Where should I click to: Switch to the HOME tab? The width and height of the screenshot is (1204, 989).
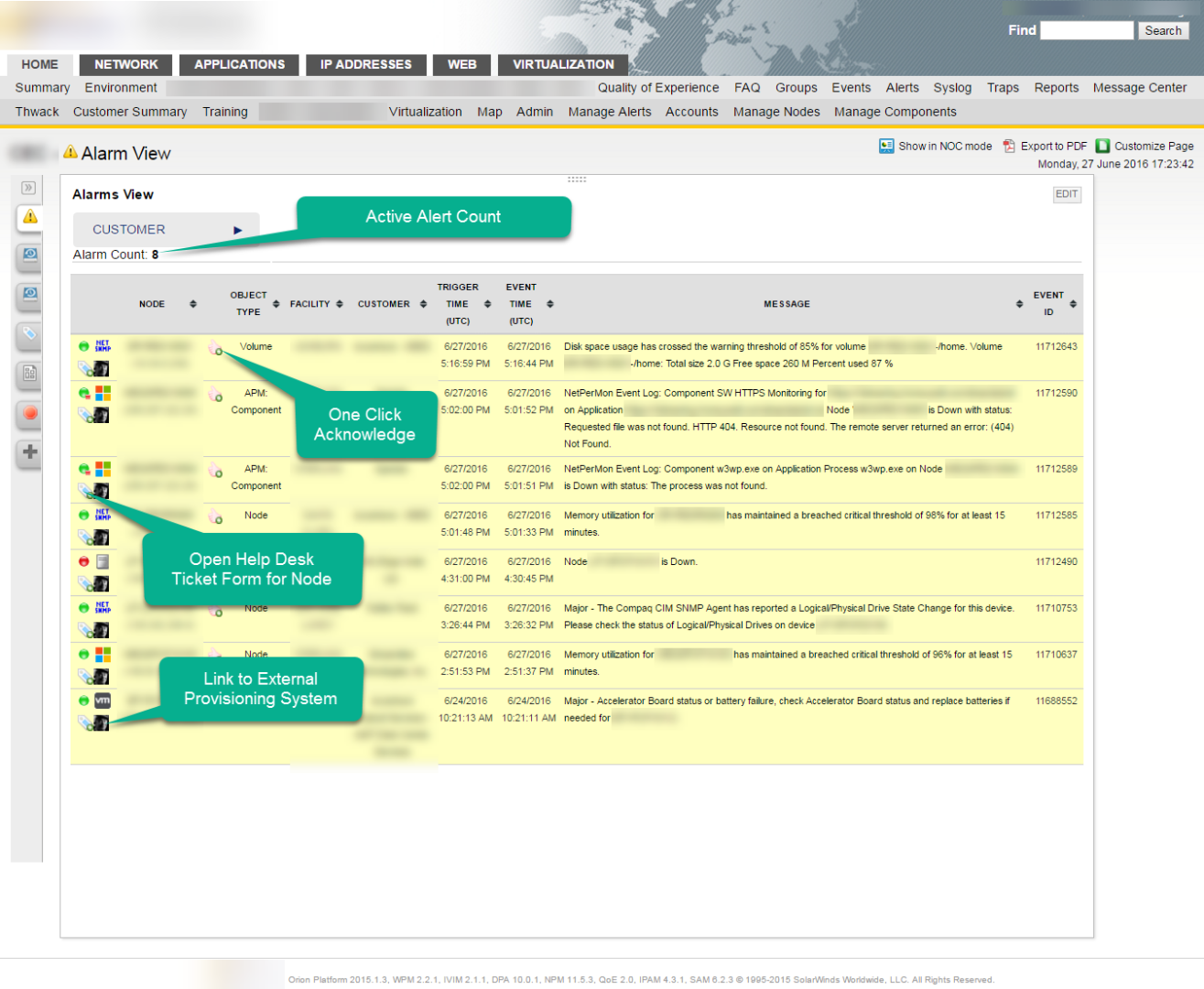click(x=39, y=64)
